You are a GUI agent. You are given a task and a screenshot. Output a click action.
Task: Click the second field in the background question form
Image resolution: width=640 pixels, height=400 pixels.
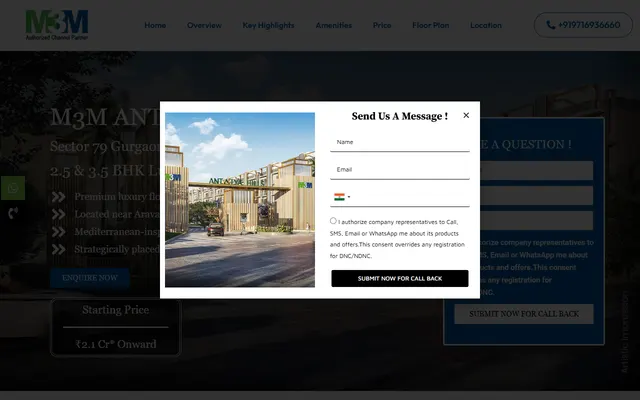(536, 196)
